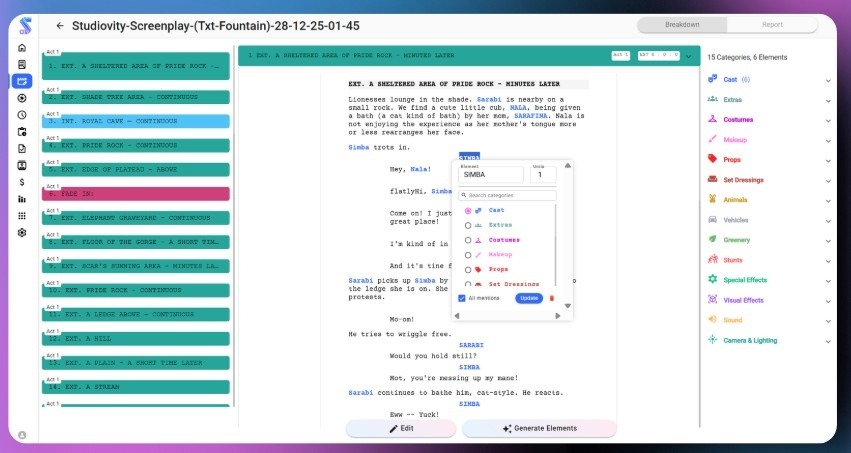
Task: Click the highlighted SARAFINA element in script
Action: (x=530, y=116)
